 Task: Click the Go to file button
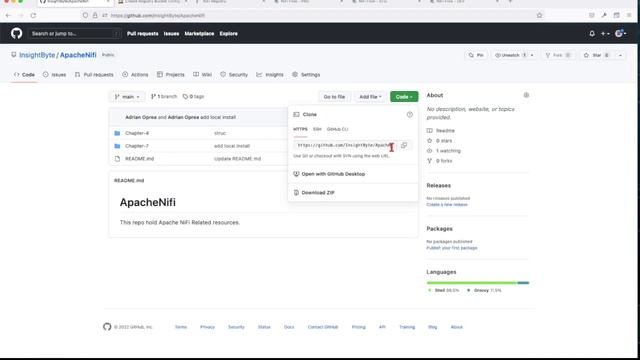click(x=334, y=97)
